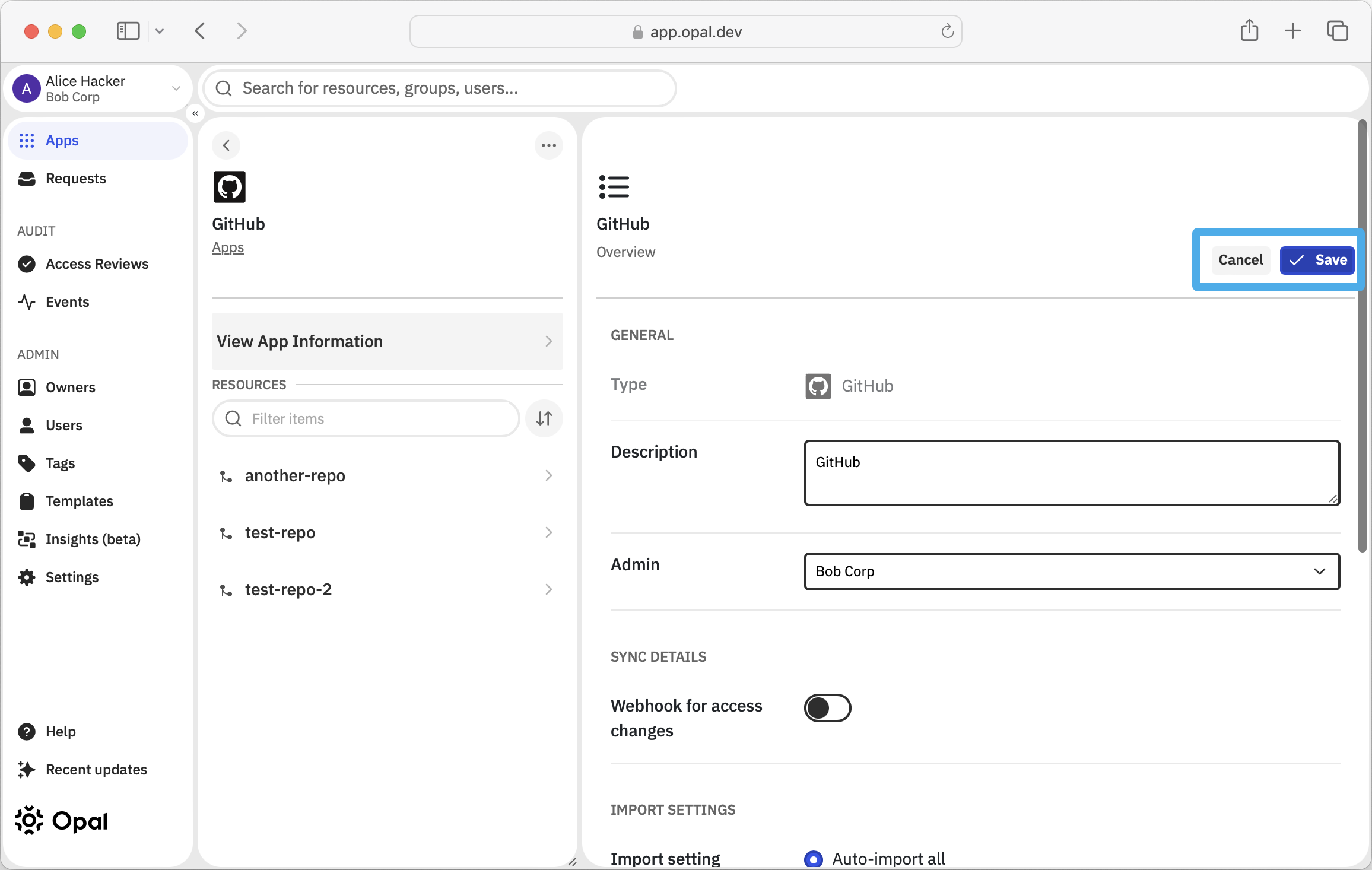Viewport: 1372px width, 870px height.
Task: Click the Templates clipboard icon
Action: 27,501
